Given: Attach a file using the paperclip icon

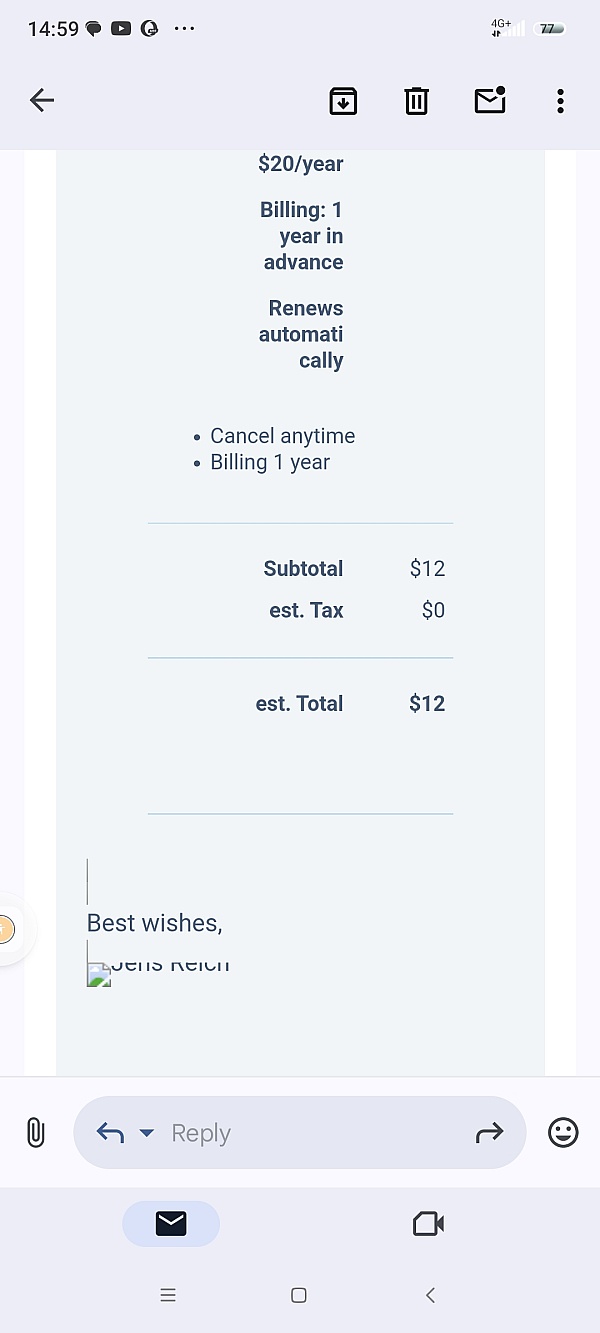Looking at the screenshot, I should pos(35,1133).
